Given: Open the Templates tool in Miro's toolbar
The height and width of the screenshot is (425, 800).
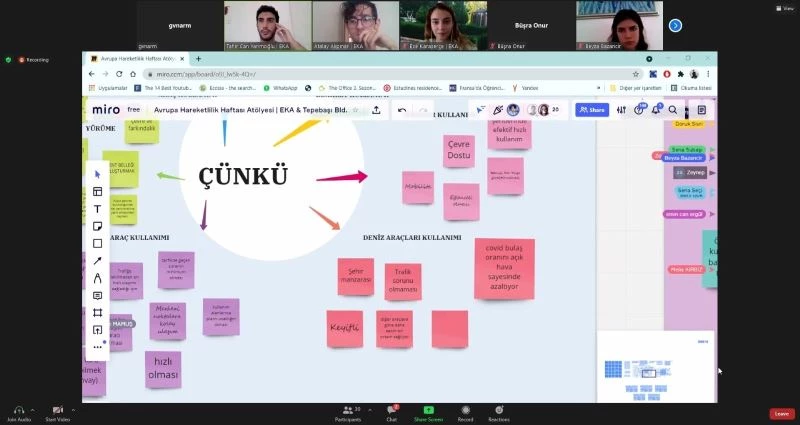Looking at the screenshot, I should [97, 192].
